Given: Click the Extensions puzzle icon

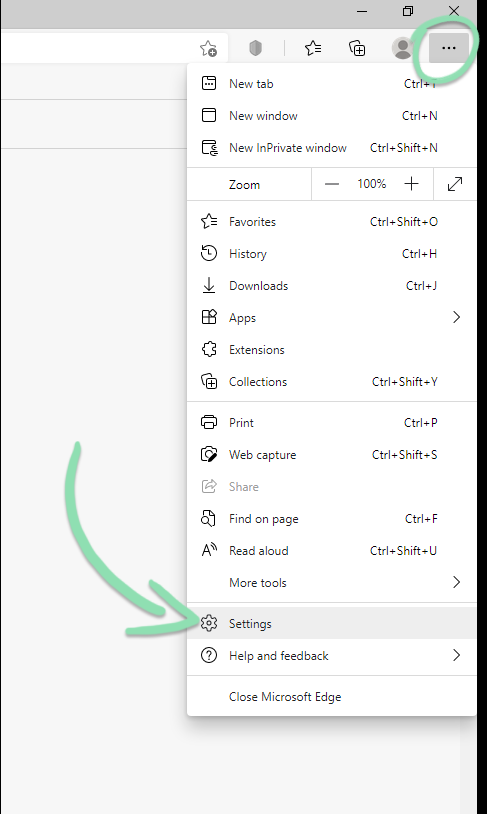Looking at the screenshot, I should pyautogui.click(x=209, y=349).
